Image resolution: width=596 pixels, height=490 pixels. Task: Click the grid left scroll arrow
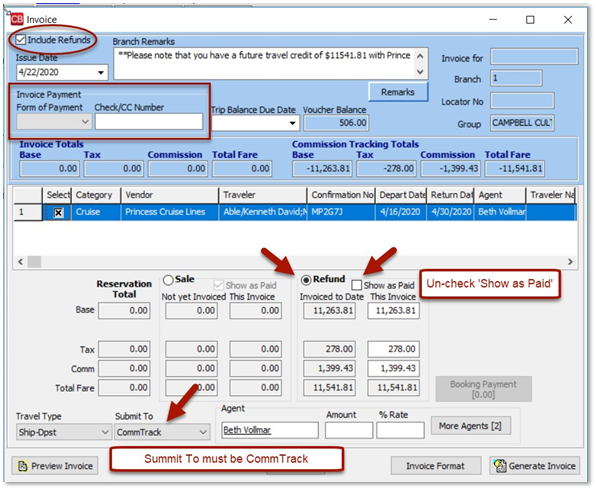(x=21, y=262)
